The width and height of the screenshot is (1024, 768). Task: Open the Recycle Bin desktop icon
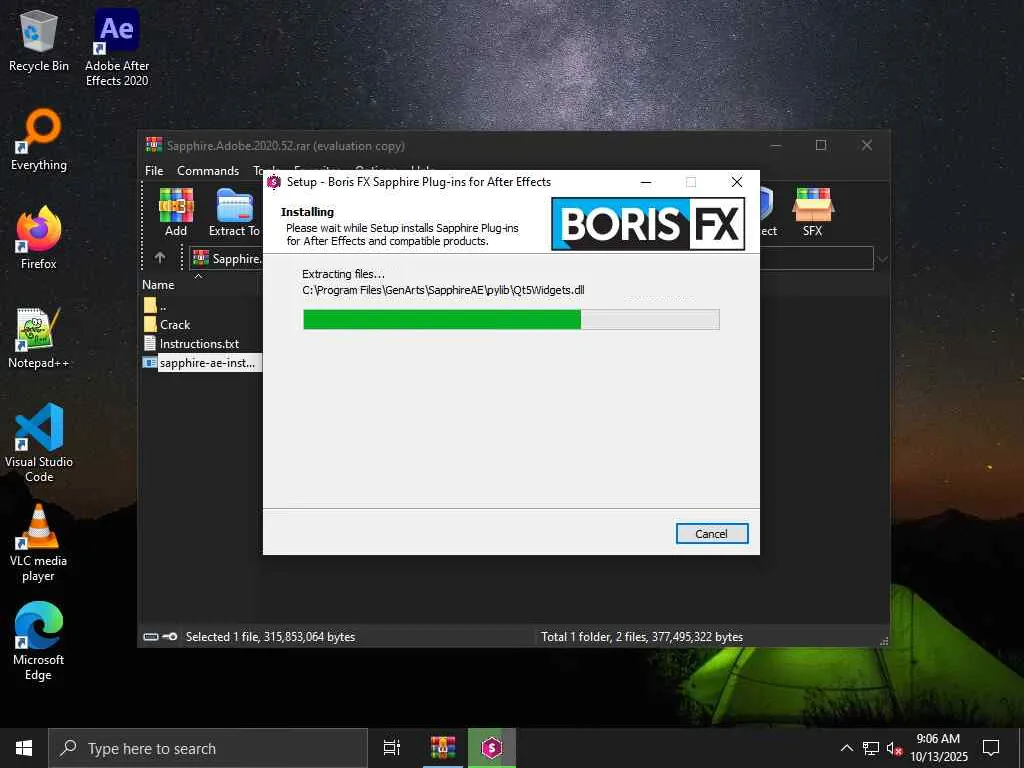click(x=39, y=40)
